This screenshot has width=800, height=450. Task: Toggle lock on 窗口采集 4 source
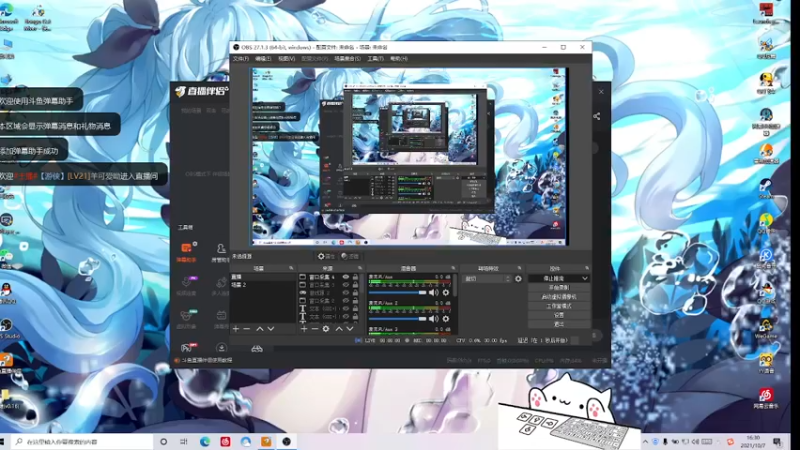pyautogui.click(x=355, y=277)
